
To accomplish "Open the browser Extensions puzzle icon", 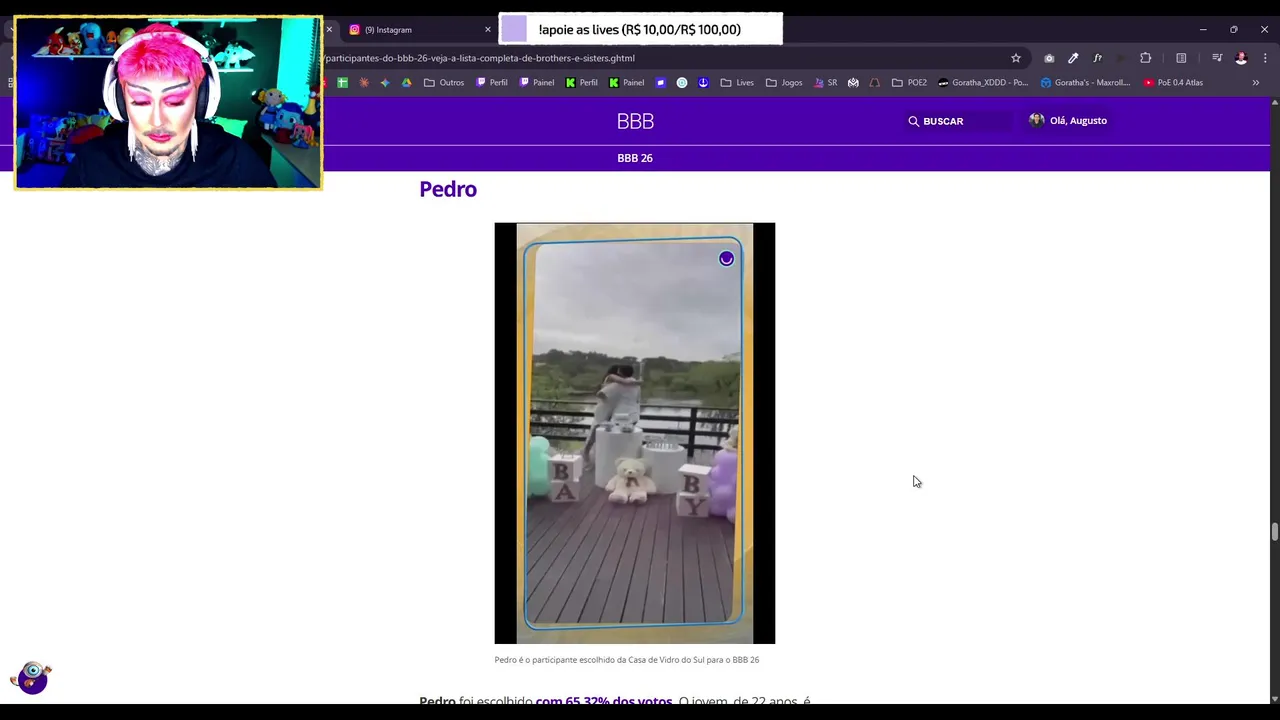I will [x=1146, y=58].
